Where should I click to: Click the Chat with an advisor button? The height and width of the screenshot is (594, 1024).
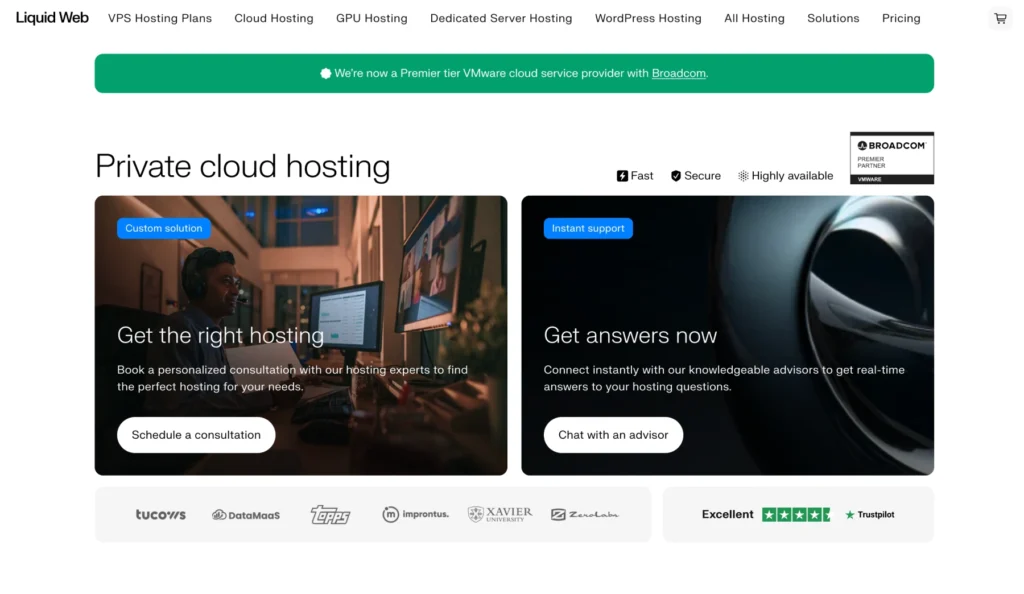coord(613,435)
